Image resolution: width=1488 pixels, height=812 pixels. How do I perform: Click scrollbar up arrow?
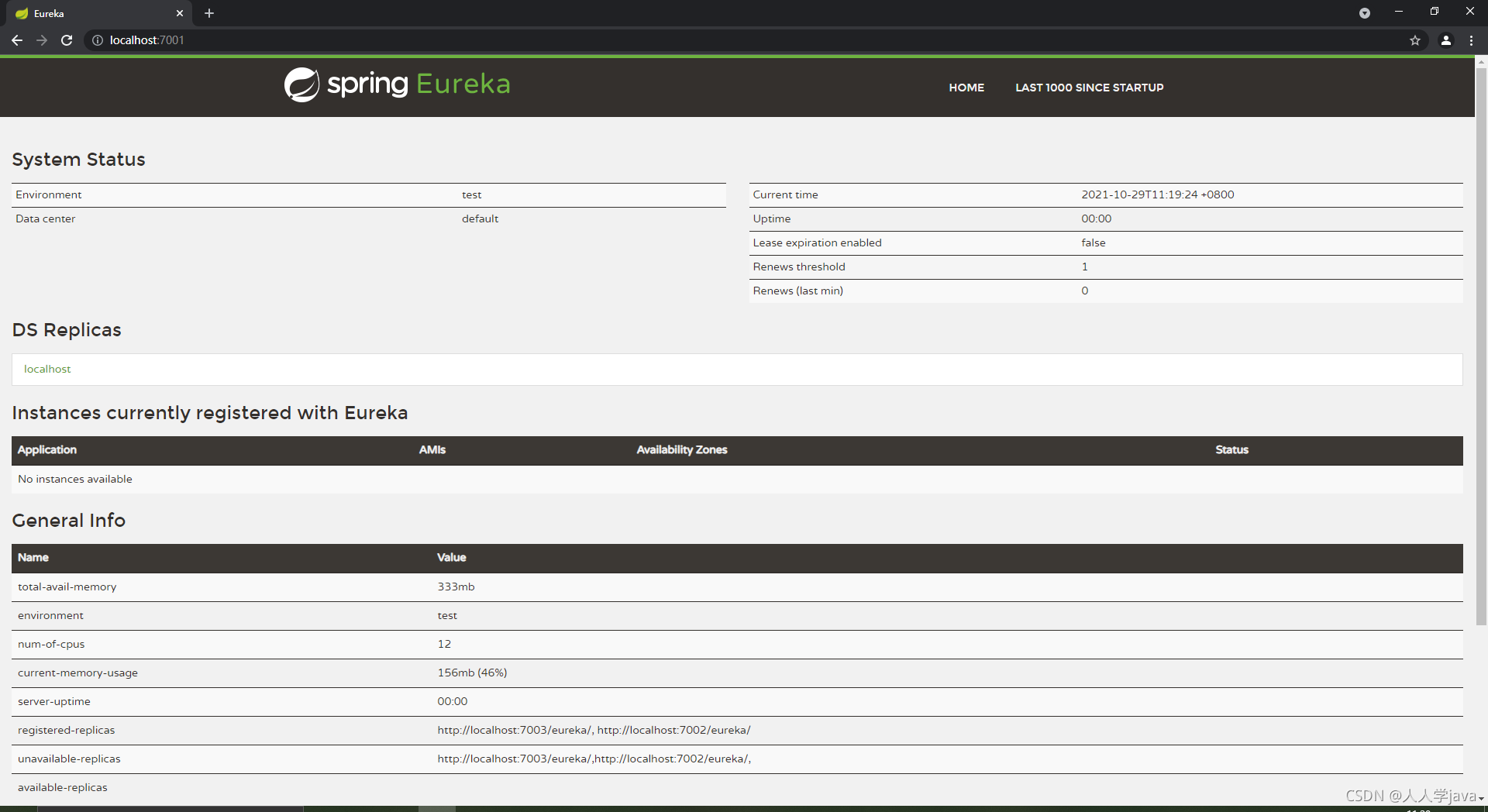pos(1481,61)
